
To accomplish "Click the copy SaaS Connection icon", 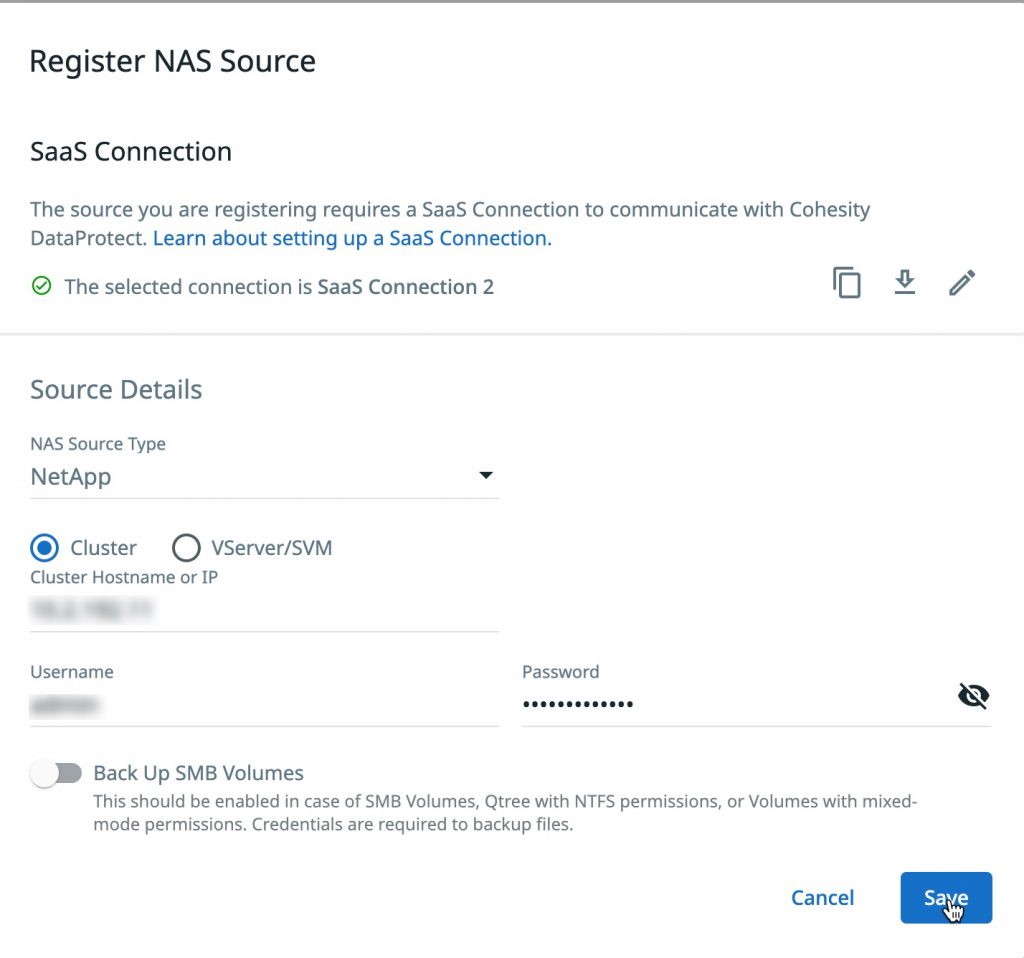I will click(x=847, y=283).
